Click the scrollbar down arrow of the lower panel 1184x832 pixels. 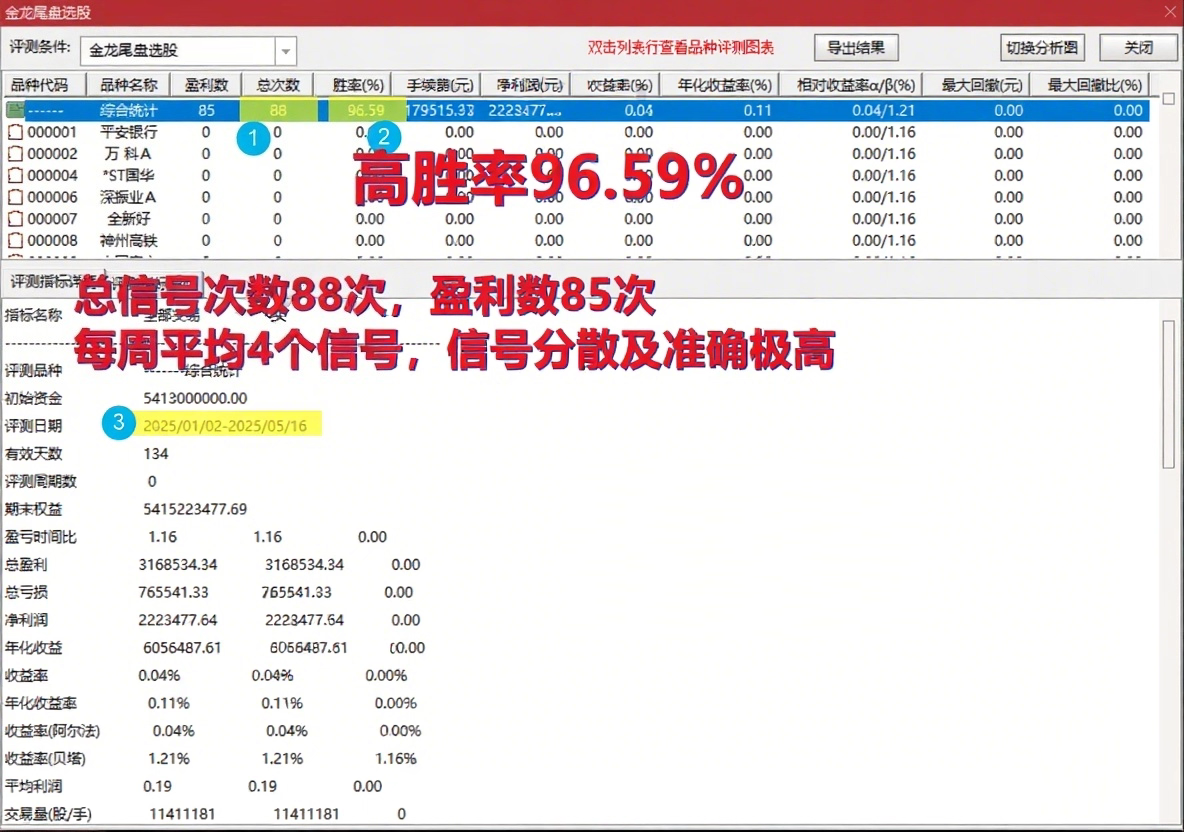pos(1167,820)
